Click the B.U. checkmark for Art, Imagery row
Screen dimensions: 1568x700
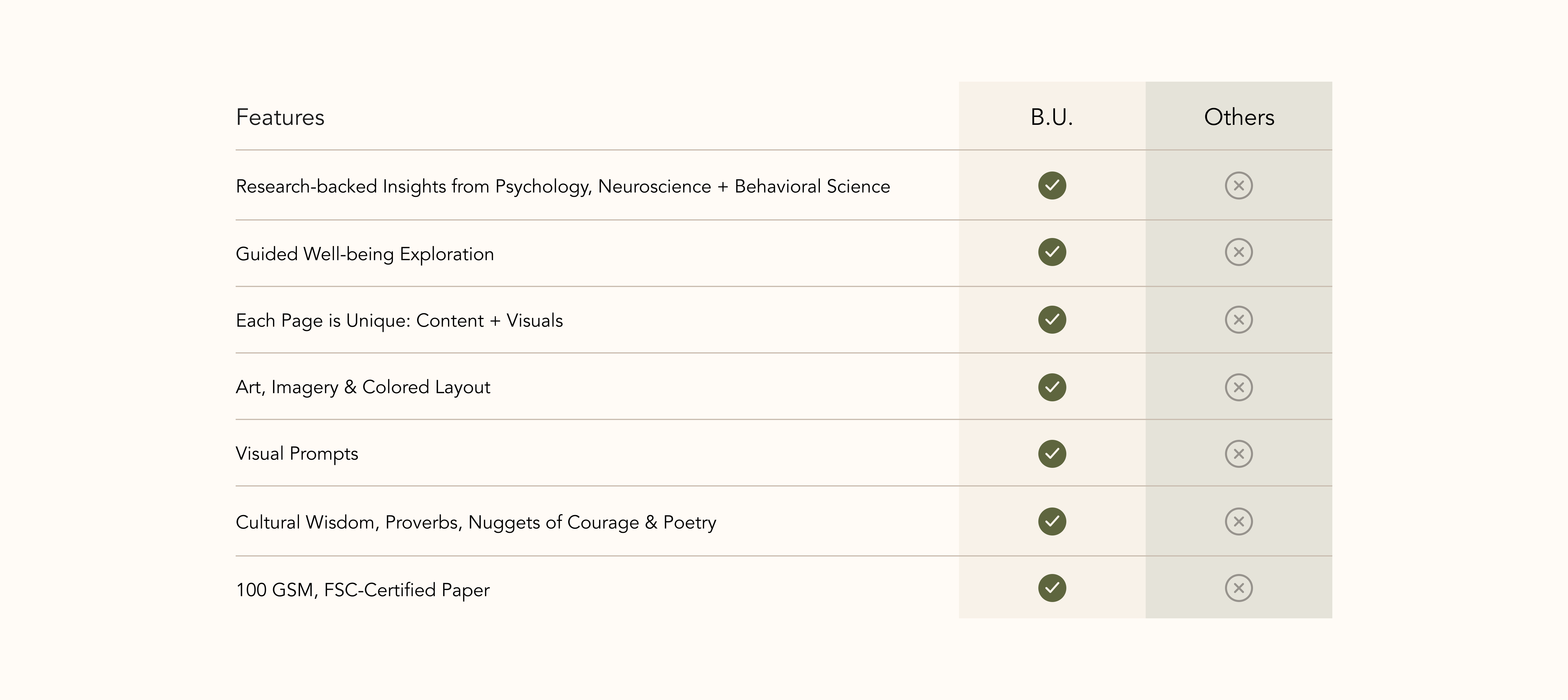[1052, 387]
